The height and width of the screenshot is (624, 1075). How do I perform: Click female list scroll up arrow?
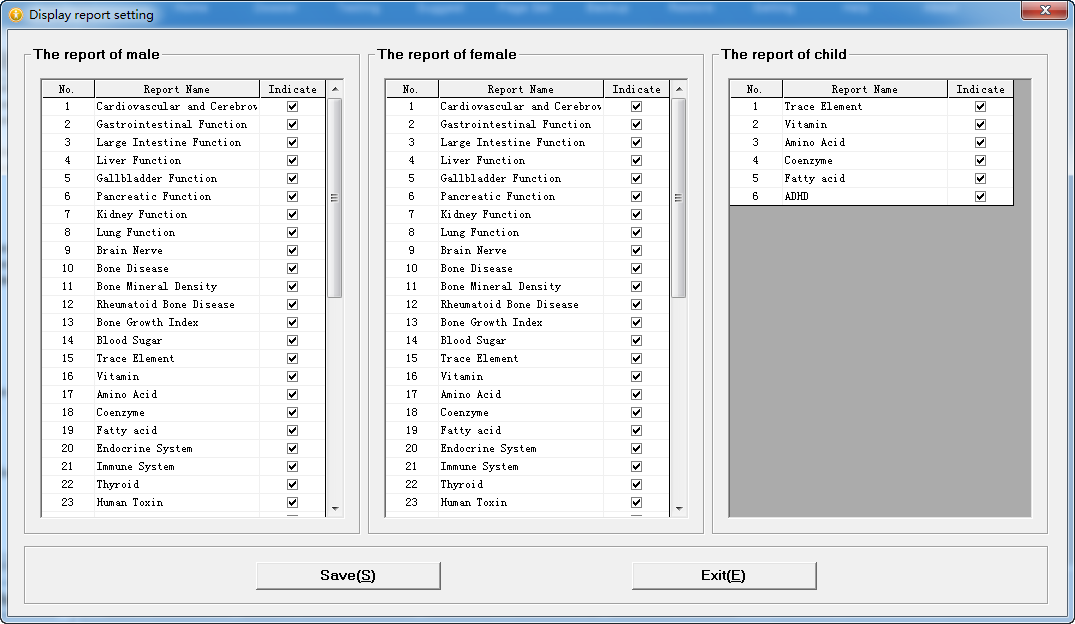679,89
